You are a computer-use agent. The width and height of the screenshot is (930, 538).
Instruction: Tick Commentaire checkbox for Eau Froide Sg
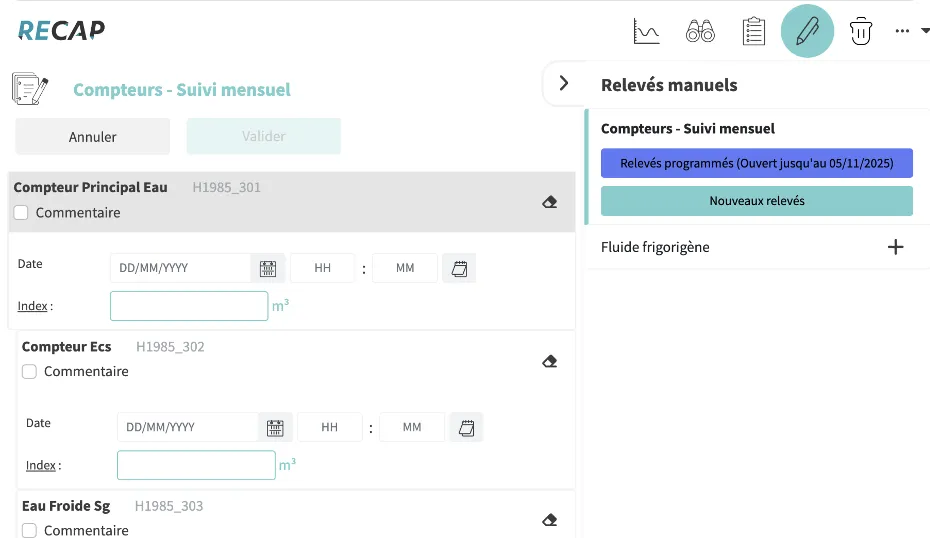click(x=30, y=530)
